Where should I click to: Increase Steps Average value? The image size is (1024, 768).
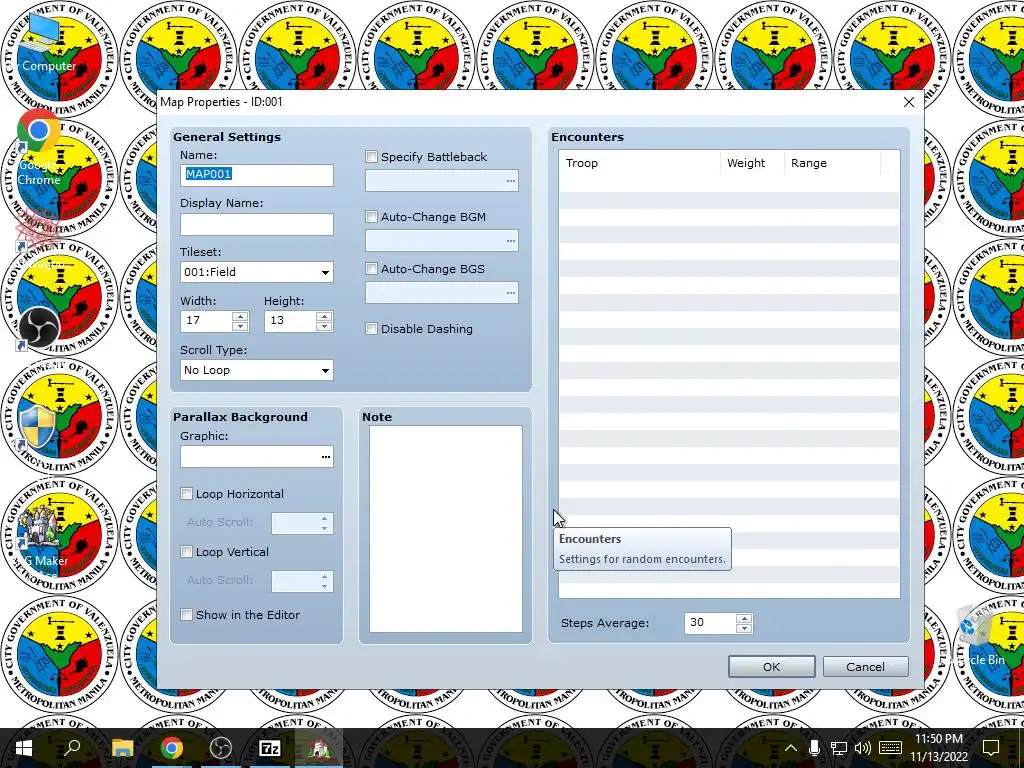tap(744, 618)
